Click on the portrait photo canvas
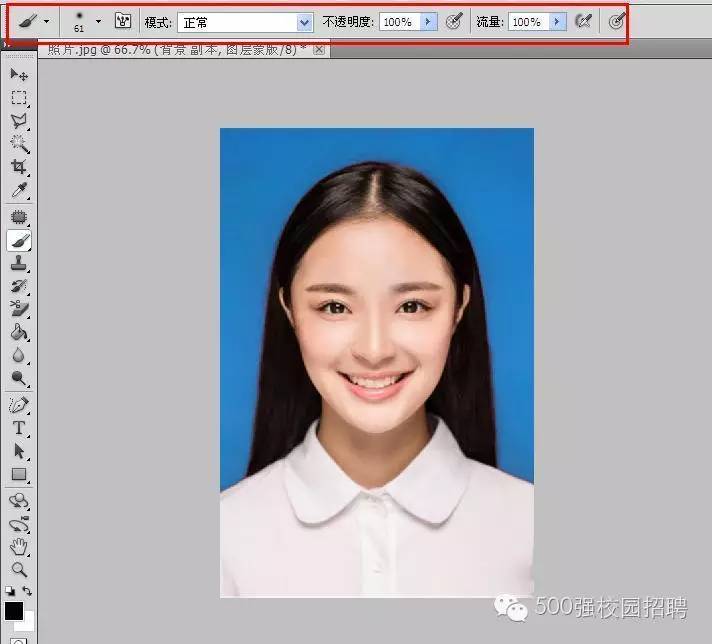 (x=377, y=362)
